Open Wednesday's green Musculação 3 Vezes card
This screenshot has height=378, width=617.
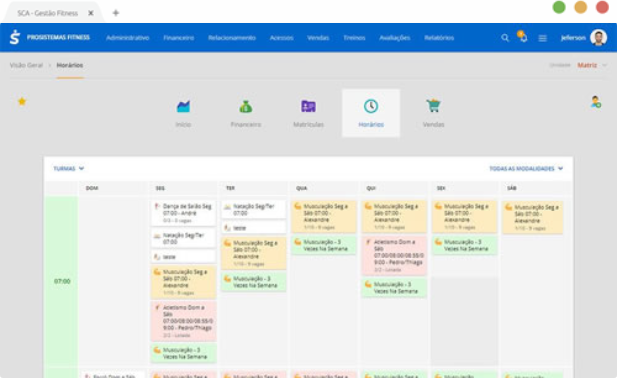tap(324, 245)
